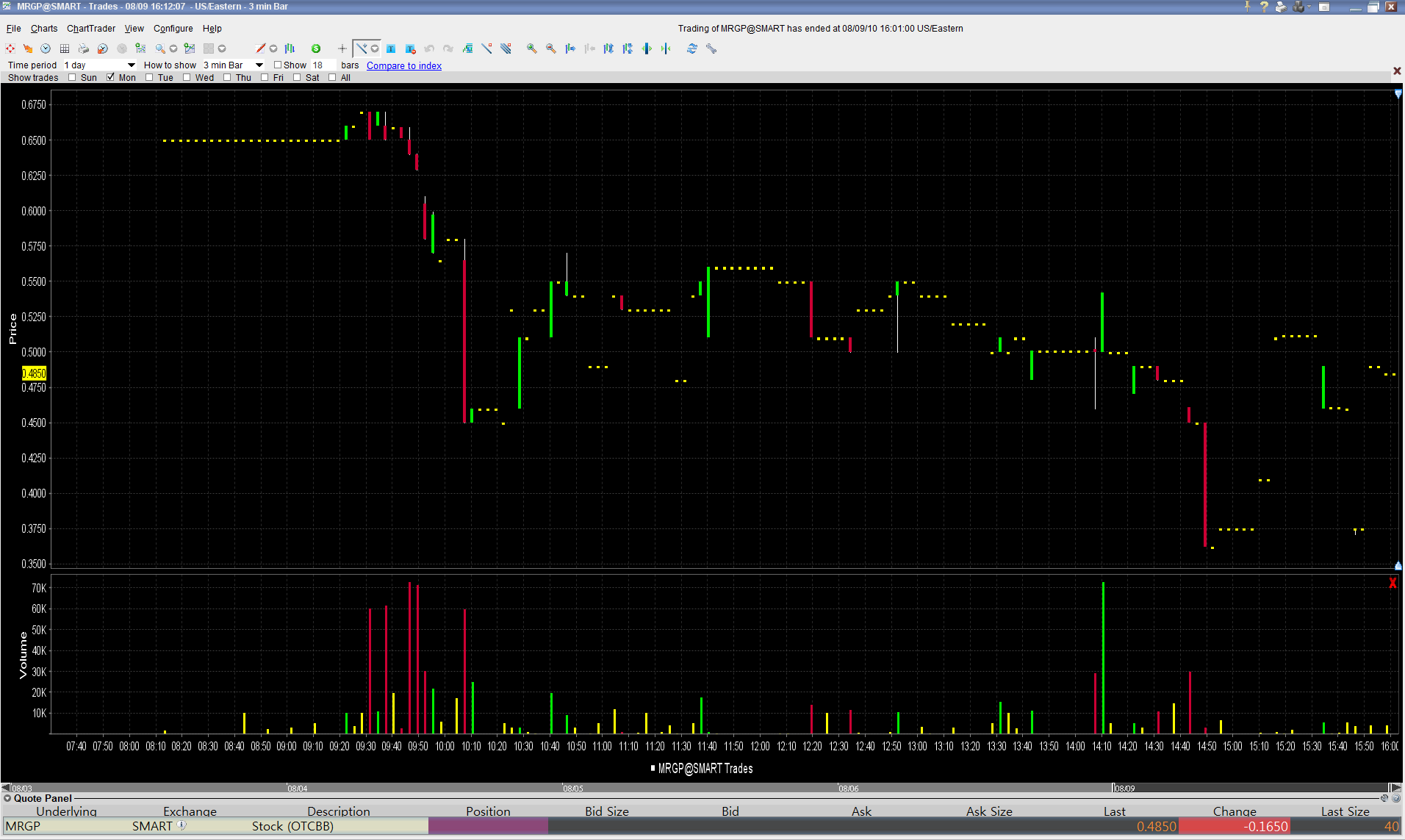Select the crosshair cursor tool
The height and width of the screenshot is (840, 1405).
342,49
